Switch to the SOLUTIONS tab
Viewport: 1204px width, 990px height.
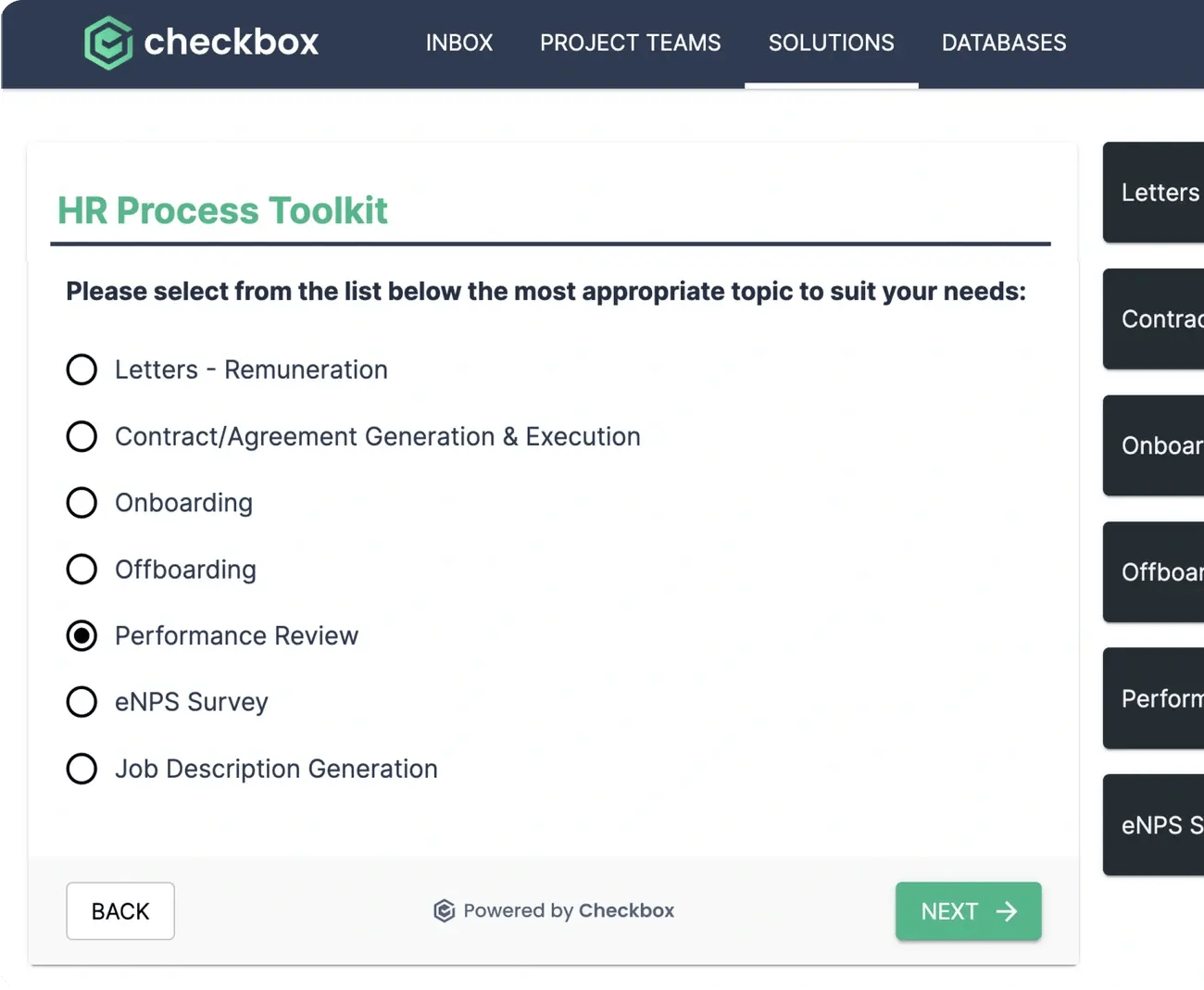(x=831, y=43)
